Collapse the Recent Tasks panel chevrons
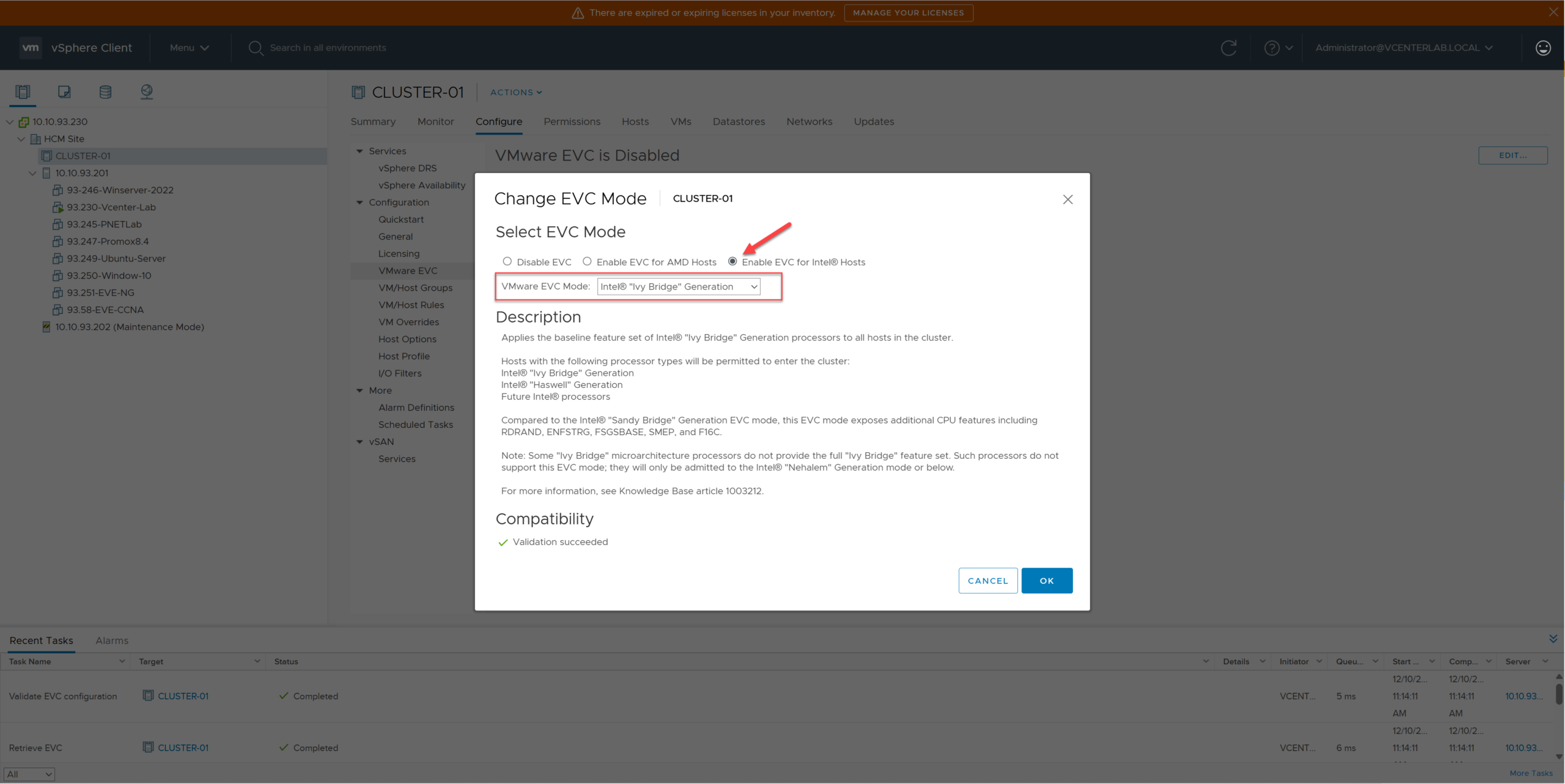This screenshot has width=1565, height=784. 1553,639
